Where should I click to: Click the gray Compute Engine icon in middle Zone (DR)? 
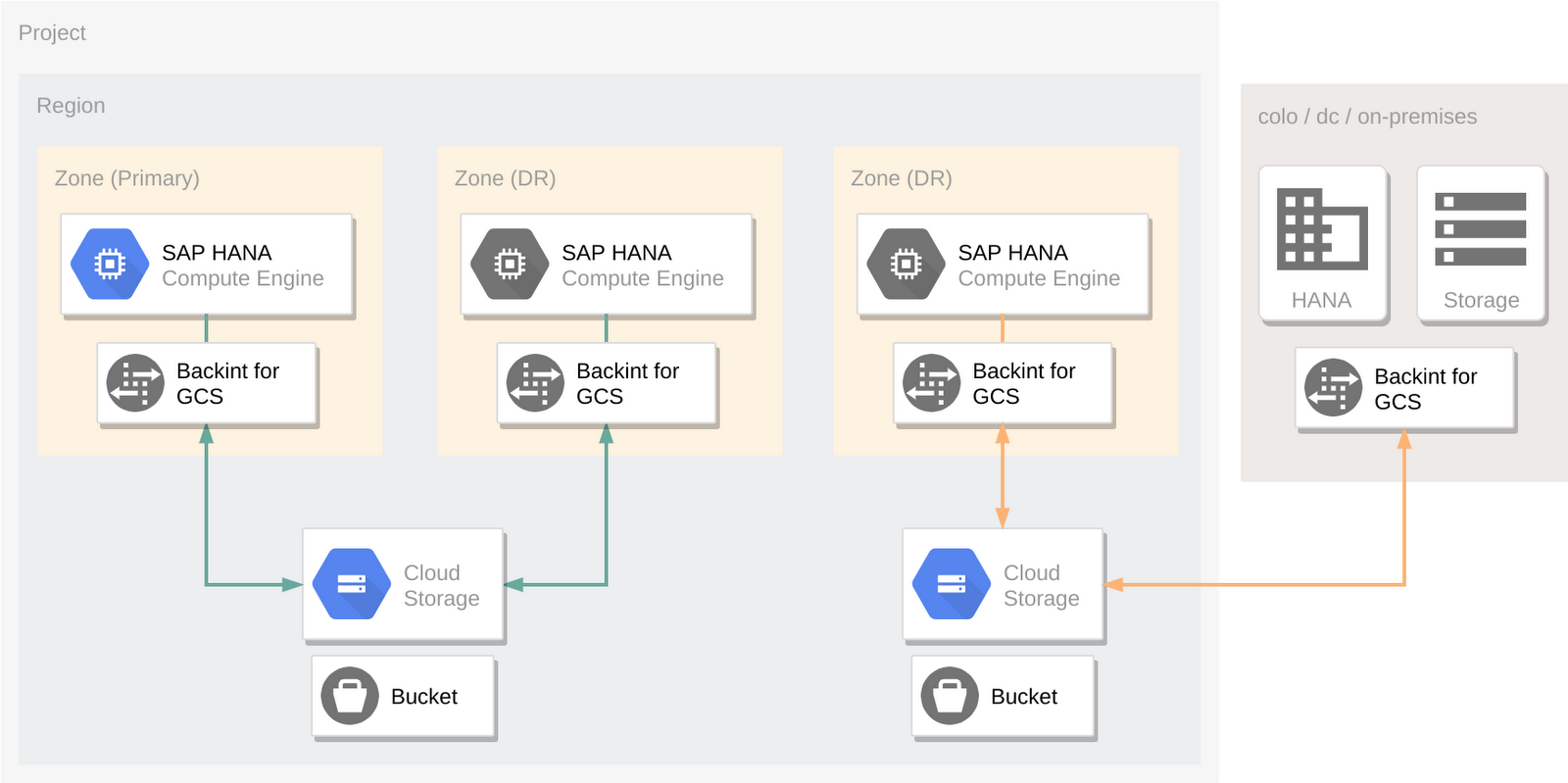point(510,264)
